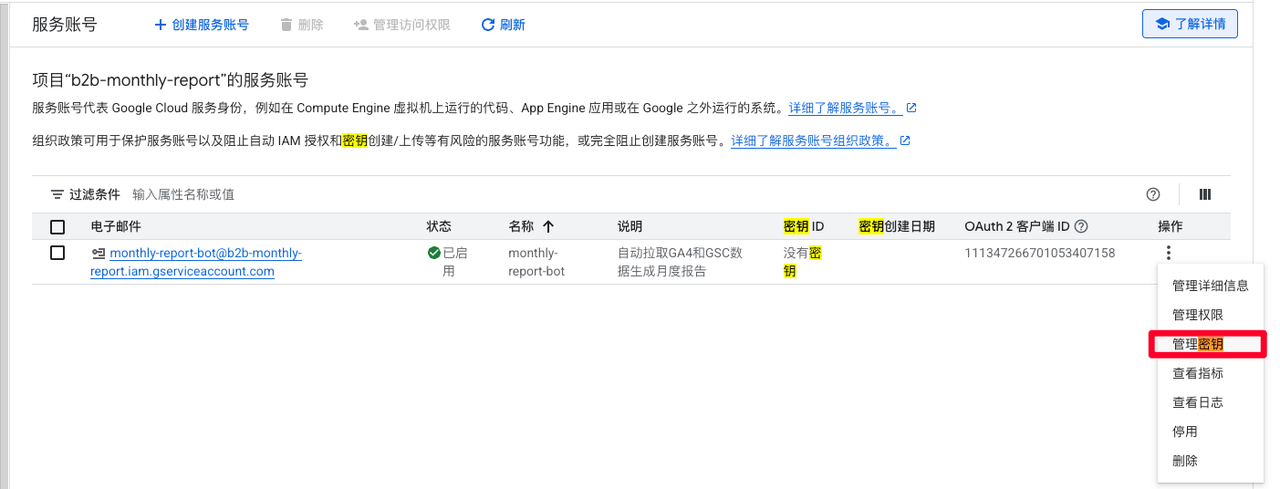Choose 查看指标 in the actions menu

click(x=1210, y=373)
